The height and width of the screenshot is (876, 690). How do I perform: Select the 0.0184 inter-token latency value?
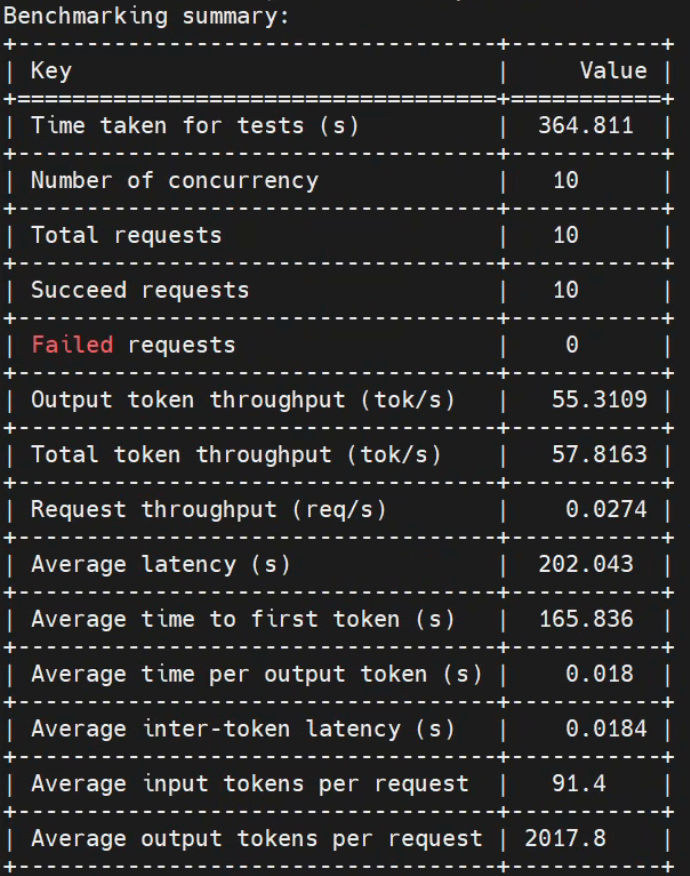pyautogui.click(x=606, y=729)
